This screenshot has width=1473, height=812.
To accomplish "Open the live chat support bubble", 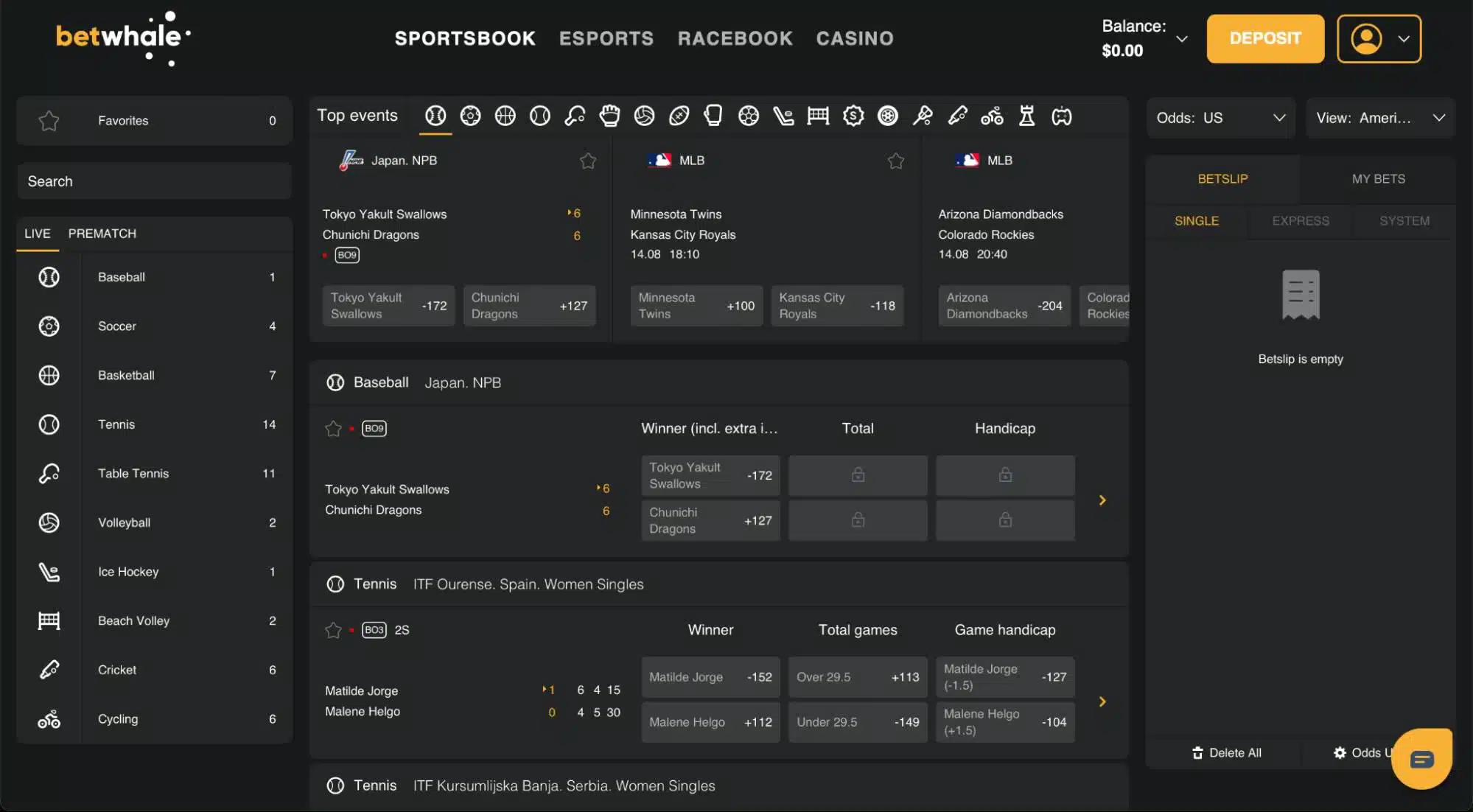I will (1421, 759).
